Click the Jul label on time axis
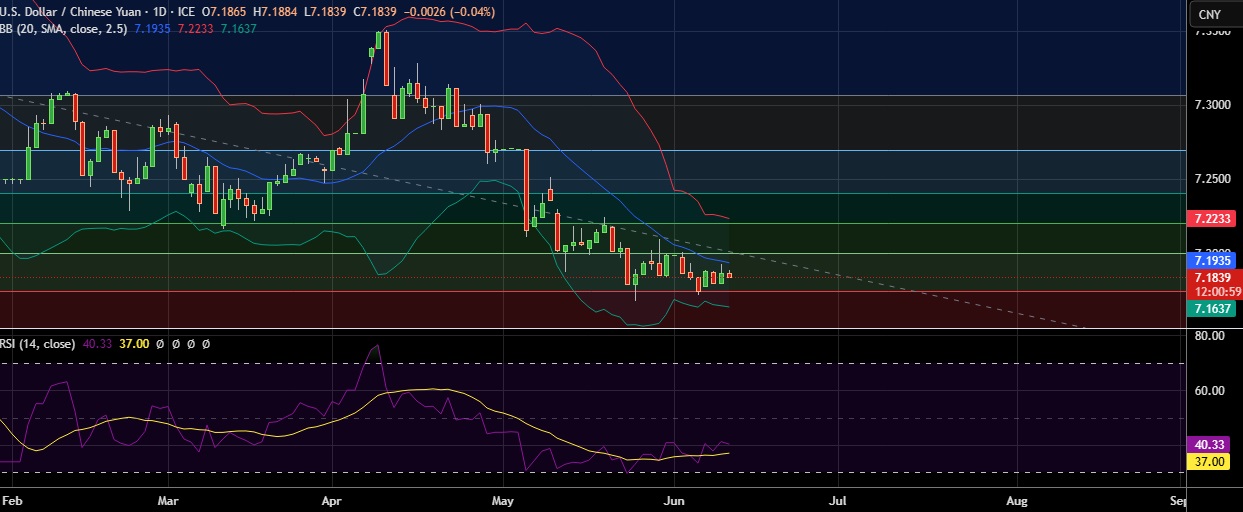This screenshot has height=512, width=1243. 837,499
